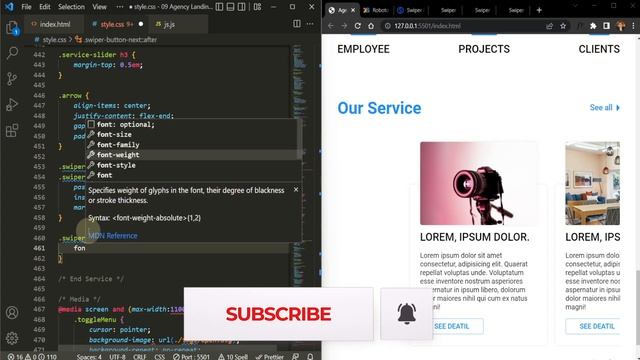Click the browser back arrow
The width and height of the screenshot is (640, 360).
coord(331,26)
